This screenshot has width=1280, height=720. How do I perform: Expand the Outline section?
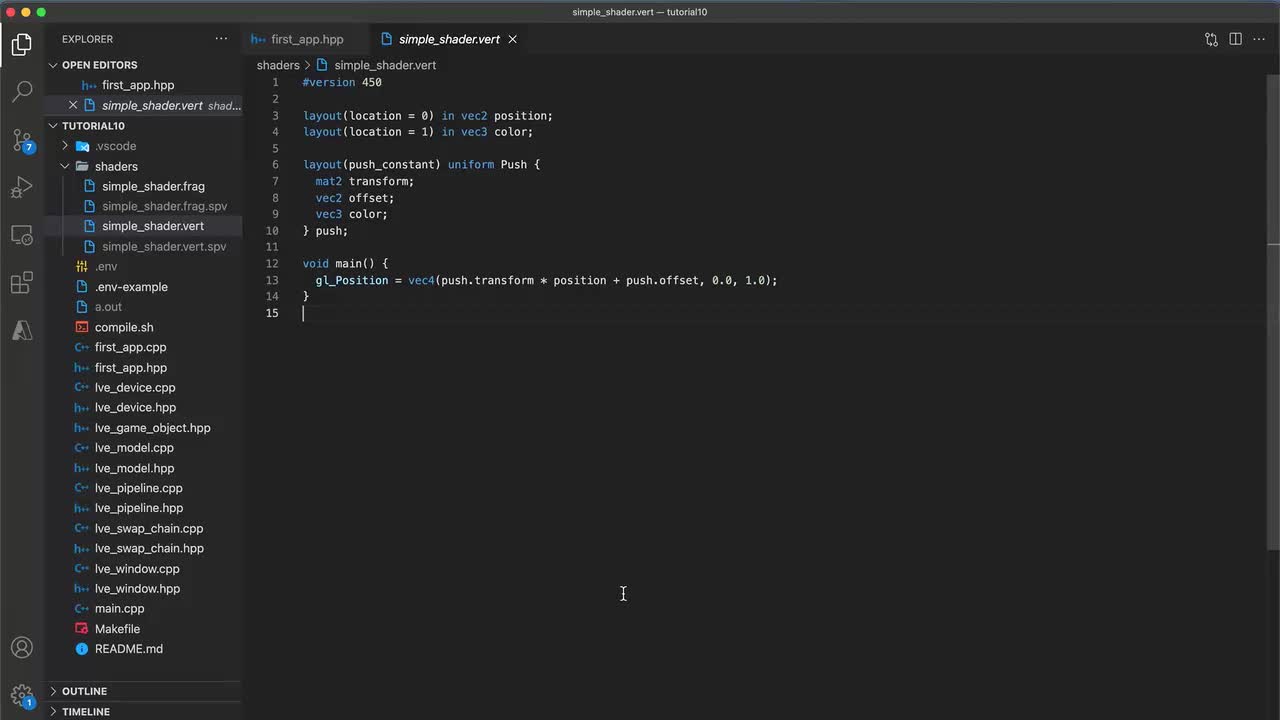pyautogui.click(x=84, y=691)
